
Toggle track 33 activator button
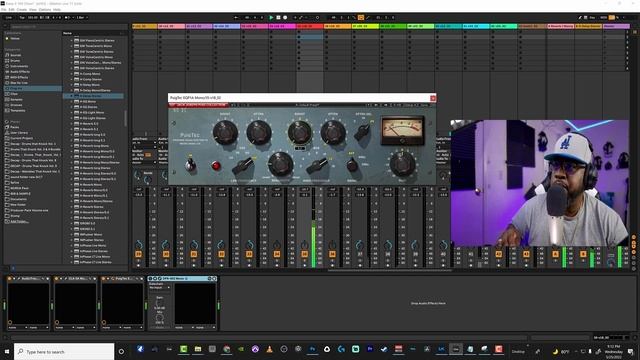coord(249,254)
